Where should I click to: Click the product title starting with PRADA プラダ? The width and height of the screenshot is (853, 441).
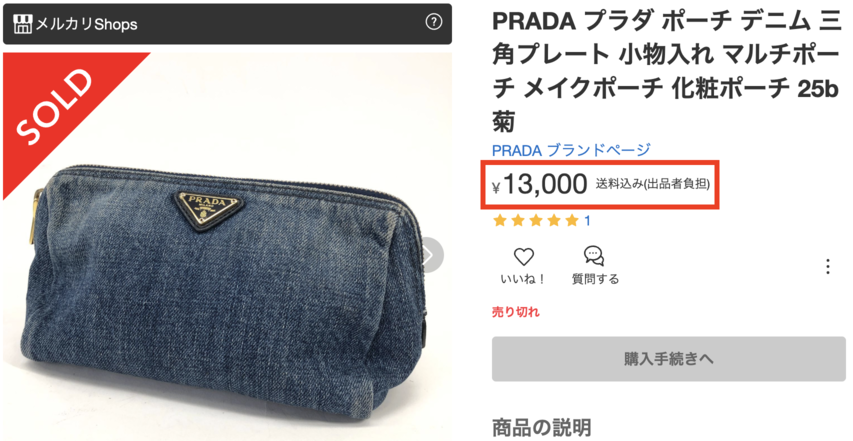(666, 72)
